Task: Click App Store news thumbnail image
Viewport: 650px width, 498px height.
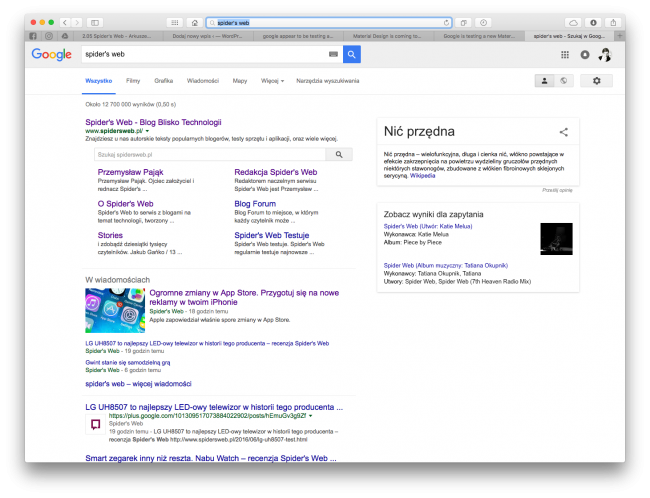Action: point(115,311)
